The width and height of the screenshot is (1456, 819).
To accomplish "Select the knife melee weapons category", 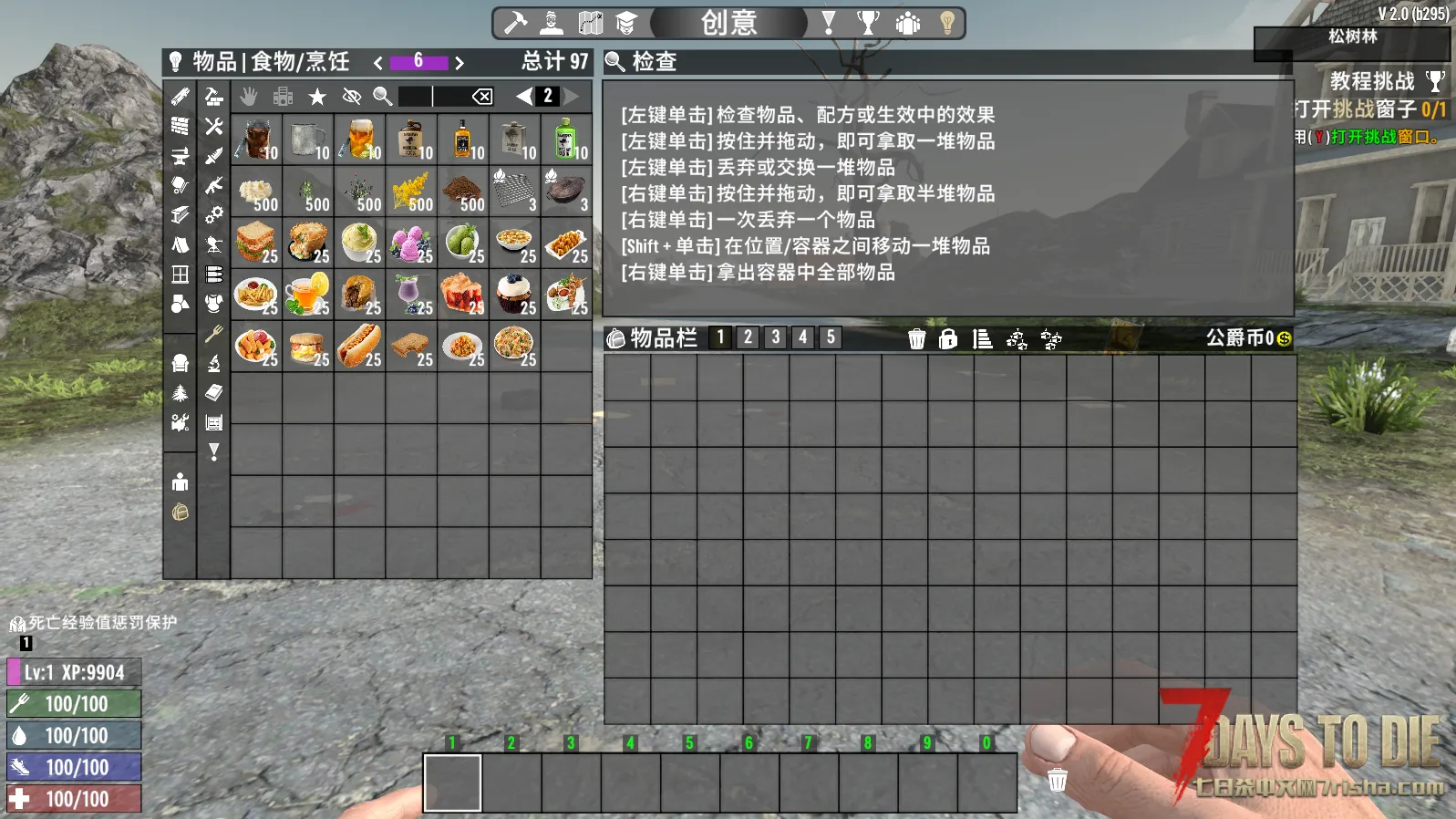I will coord(213,156).
